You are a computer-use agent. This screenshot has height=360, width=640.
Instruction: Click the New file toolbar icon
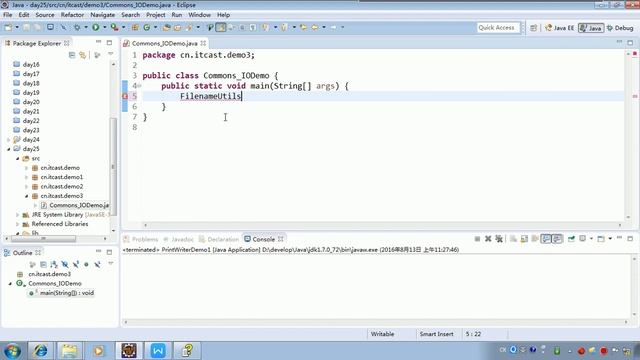(8, 27)
